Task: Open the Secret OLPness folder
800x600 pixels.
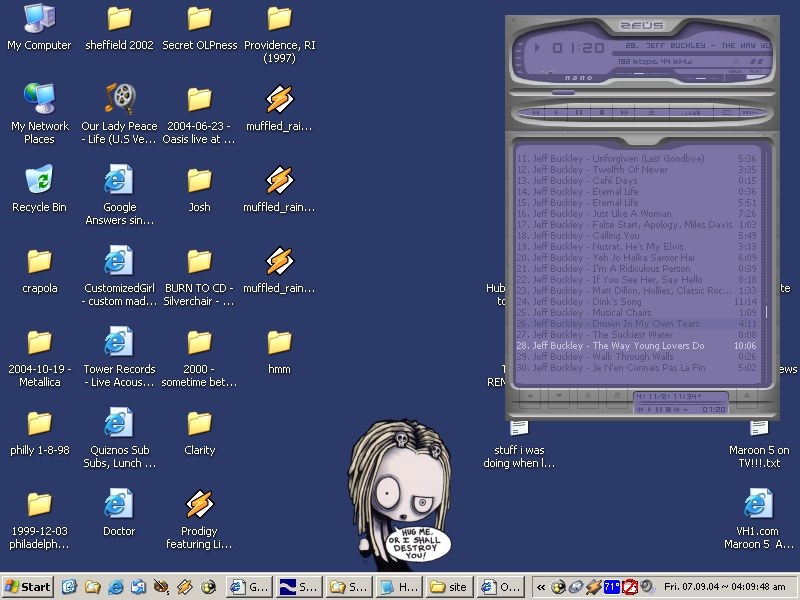Action: (x=199, y=27)
